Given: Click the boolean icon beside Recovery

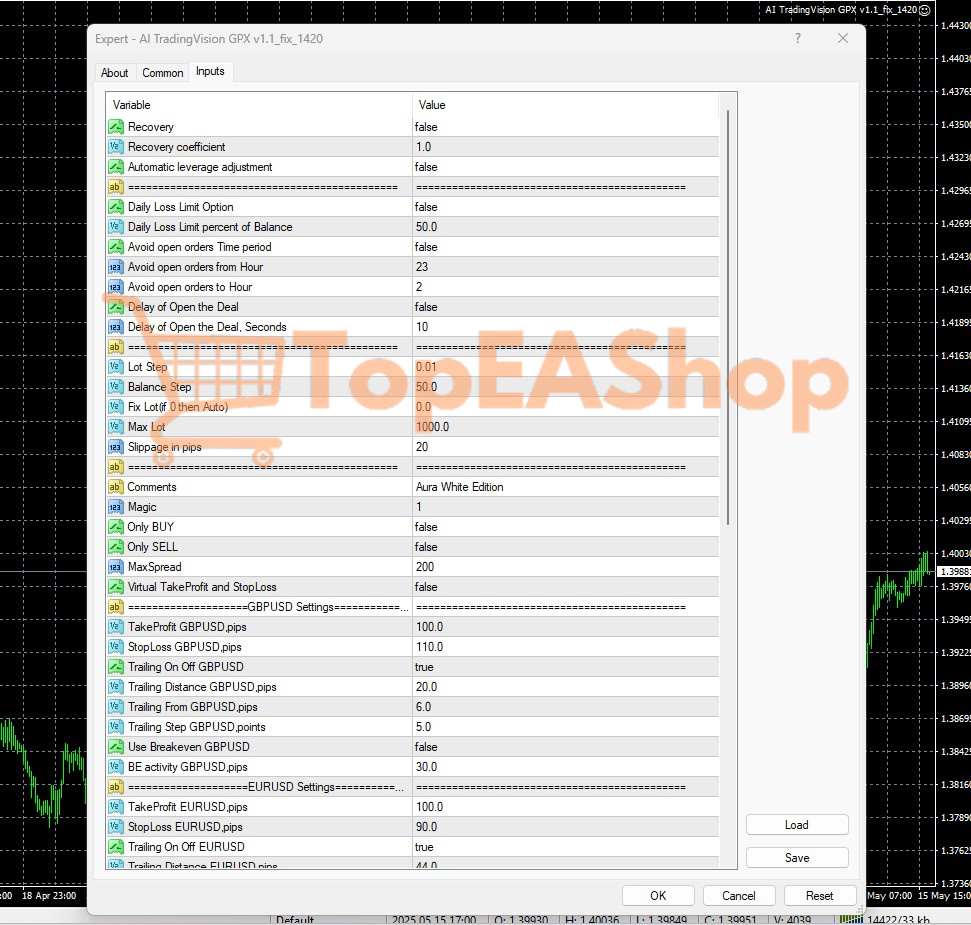Looking at the screenshot, I should coord(116,127).
